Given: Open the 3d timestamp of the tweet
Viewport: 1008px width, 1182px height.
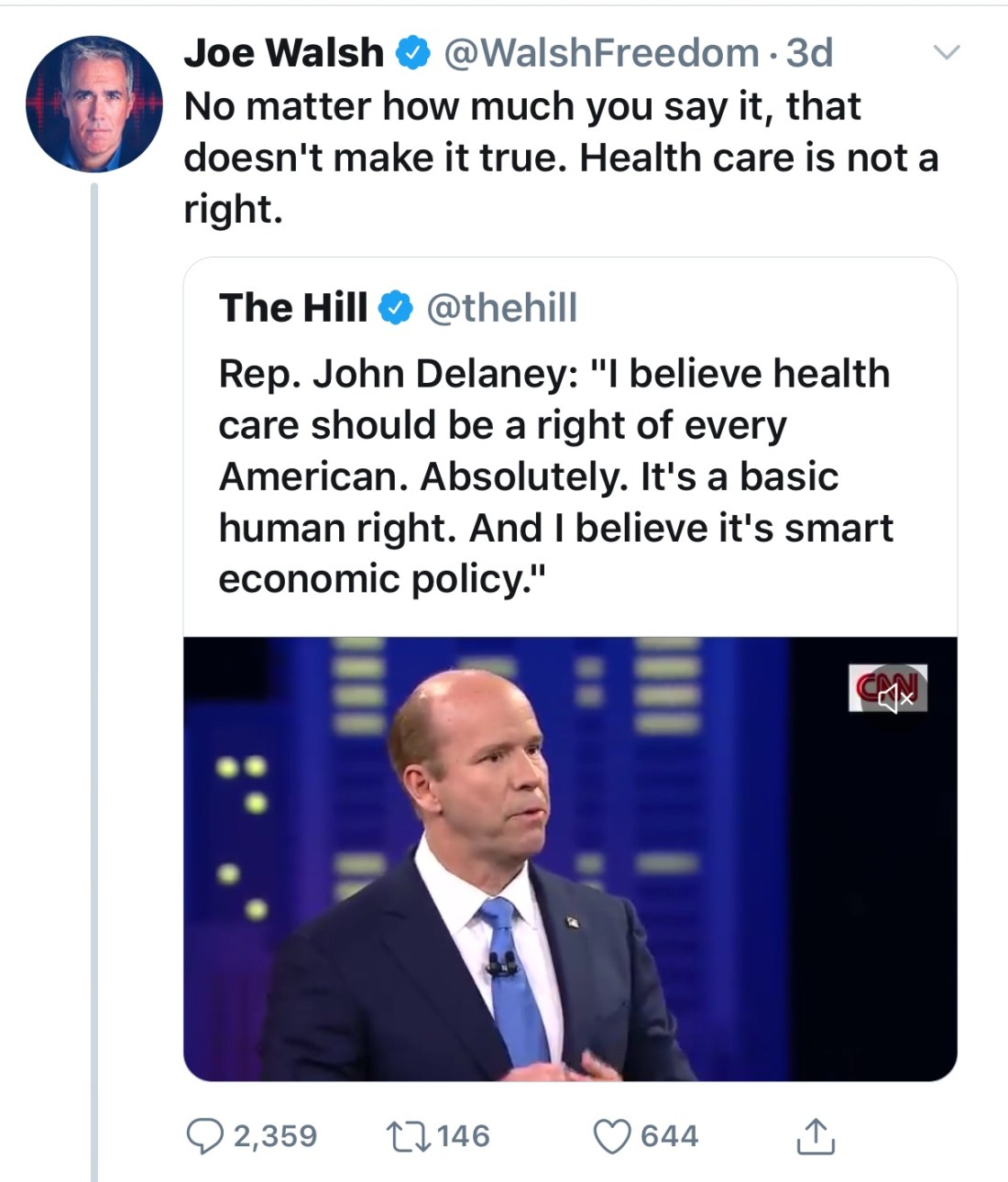Looking at the screenshot, I should (x=810, y=53).
